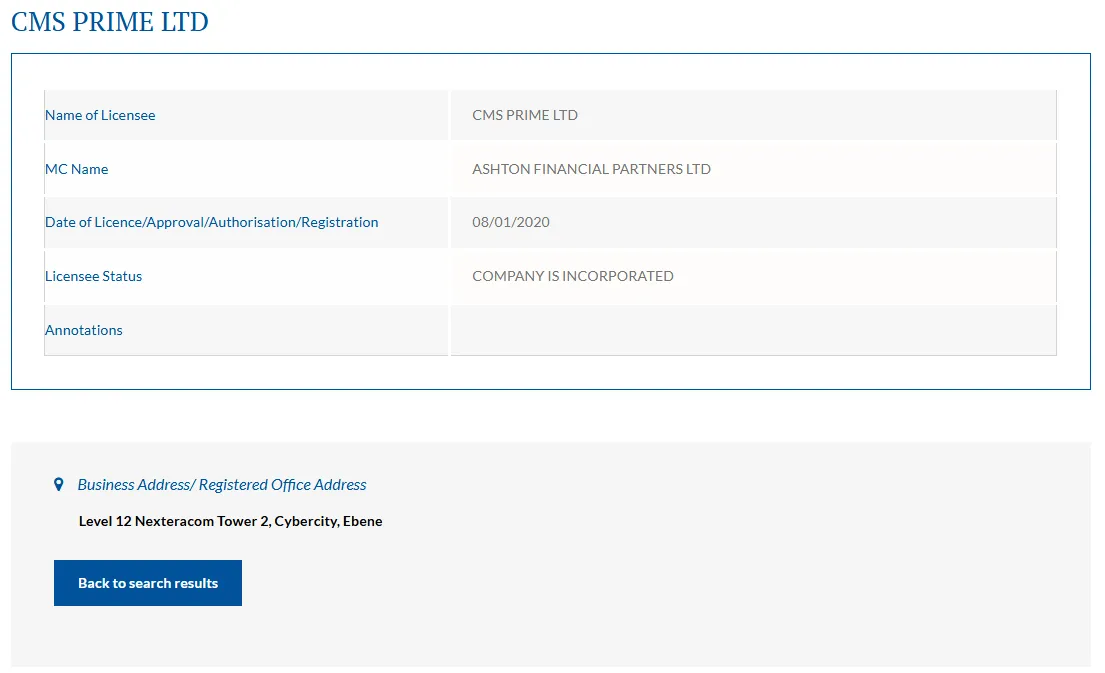This screenshot has width=1105, height=673.
Task: Click the Licensee Status label
Action: point(94,276)
